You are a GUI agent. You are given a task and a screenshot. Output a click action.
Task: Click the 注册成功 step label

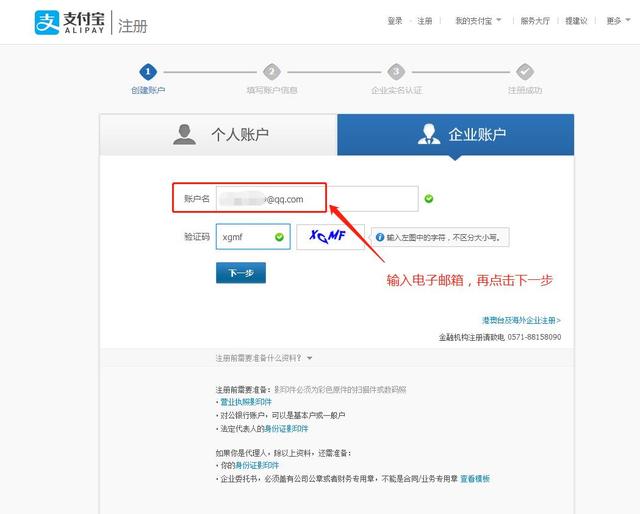pos(525,90)
